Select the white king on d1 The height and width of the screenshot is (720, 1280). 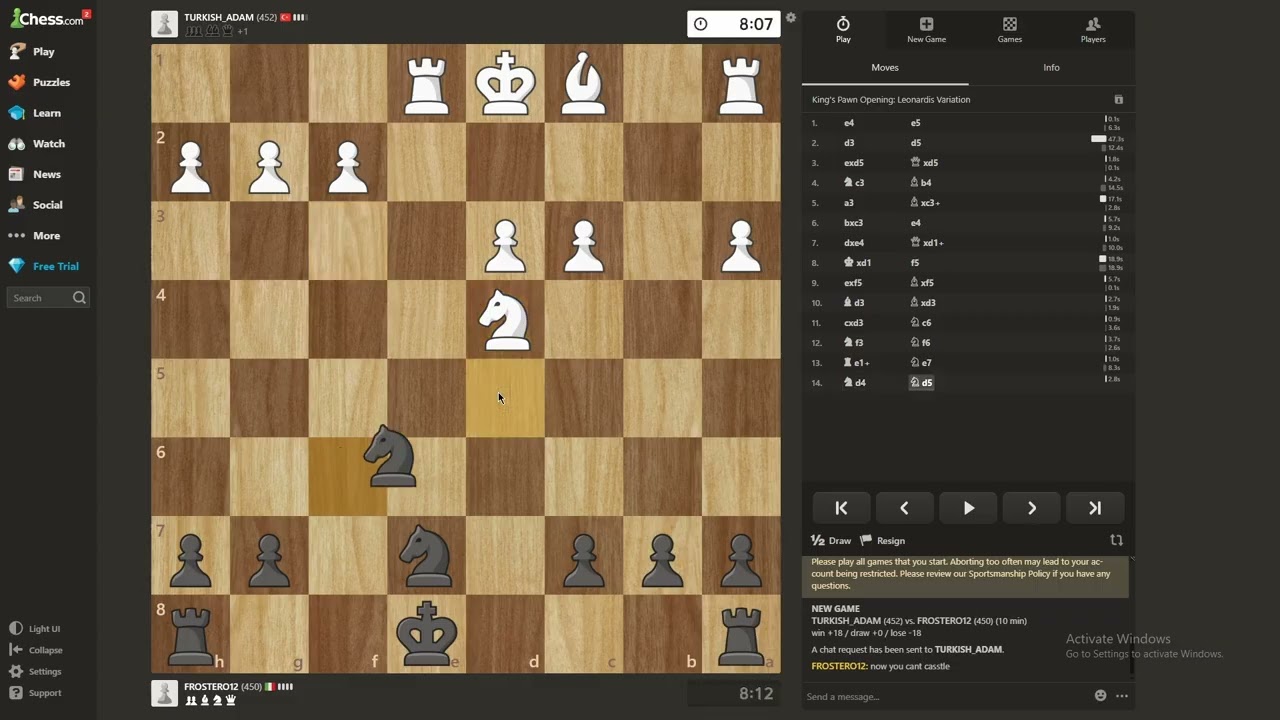click(x=505, y=83)
